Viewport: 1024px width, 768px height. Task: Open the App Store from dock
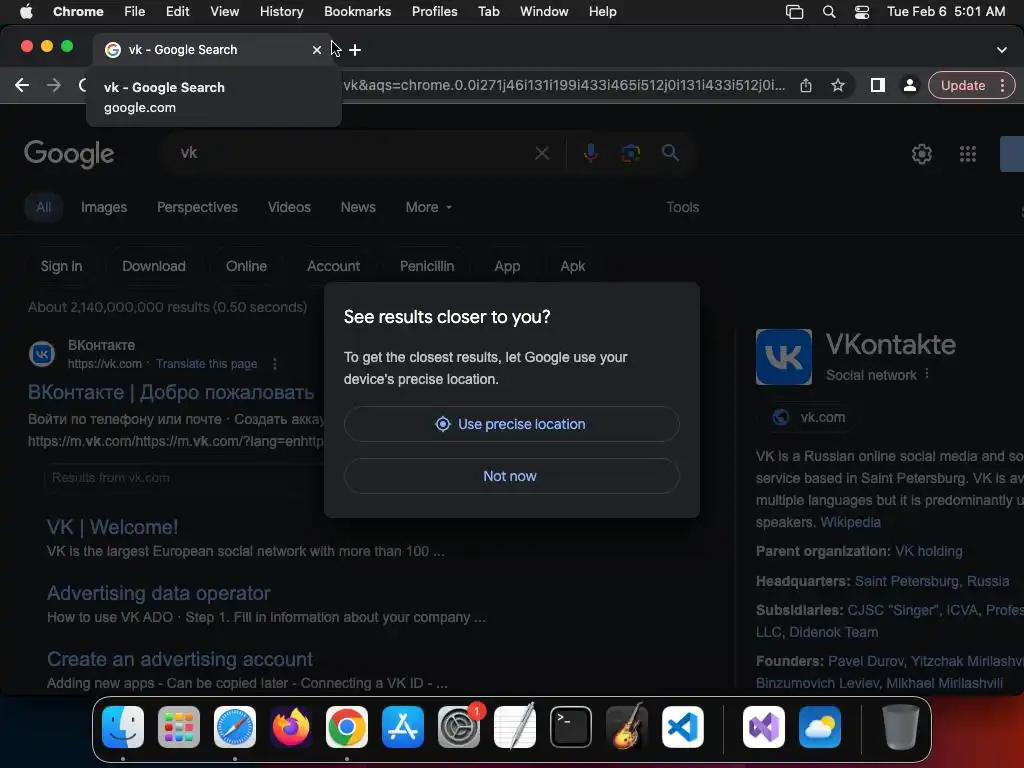(x=403, y=727)
